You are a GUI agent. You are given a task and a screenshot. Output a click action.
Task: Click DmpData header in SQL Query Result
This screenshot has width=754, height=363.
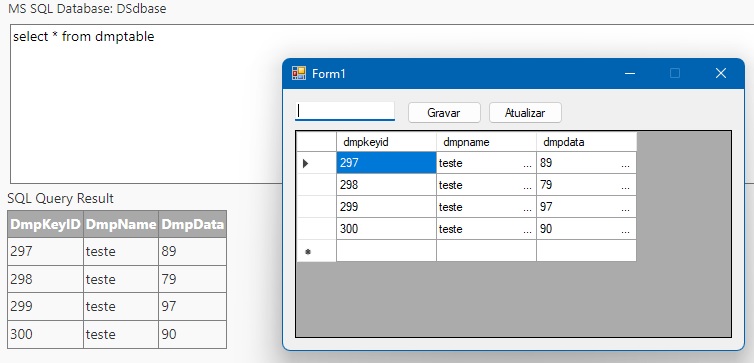192,224
